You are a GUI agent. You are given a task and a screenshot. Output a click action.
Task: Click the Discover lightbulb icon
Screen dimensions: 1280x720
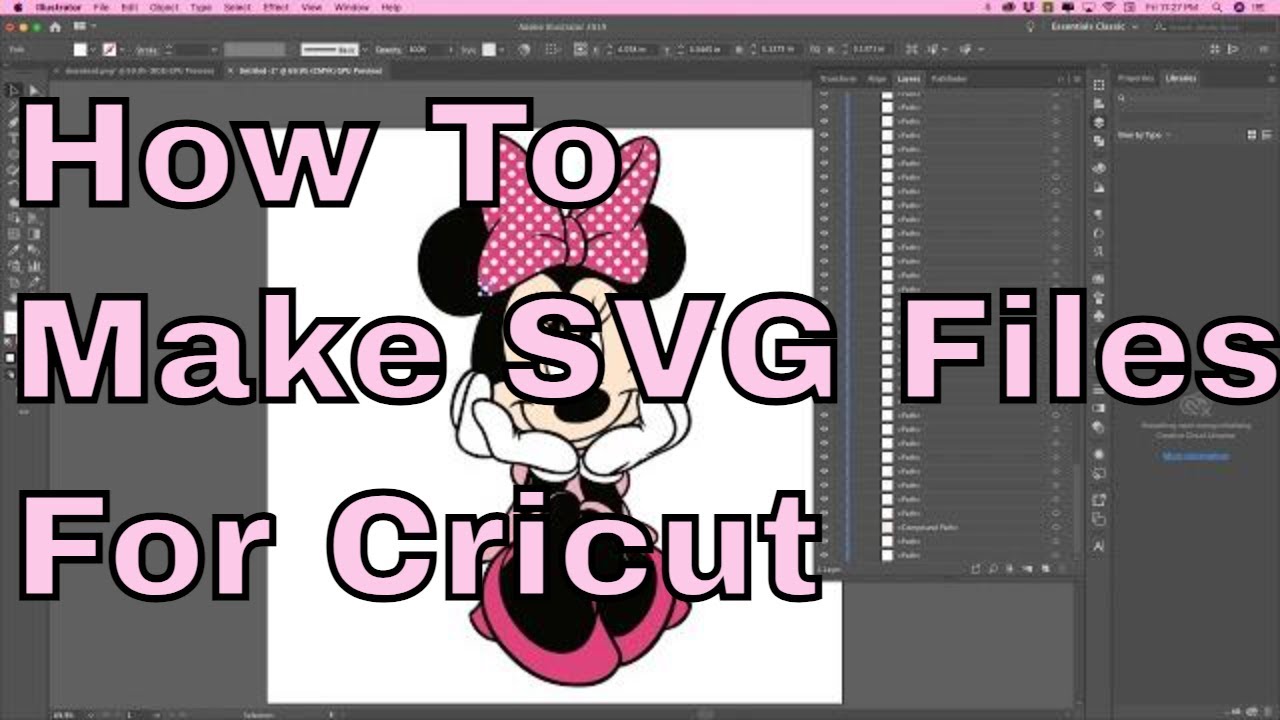(x=1030, y=27)
